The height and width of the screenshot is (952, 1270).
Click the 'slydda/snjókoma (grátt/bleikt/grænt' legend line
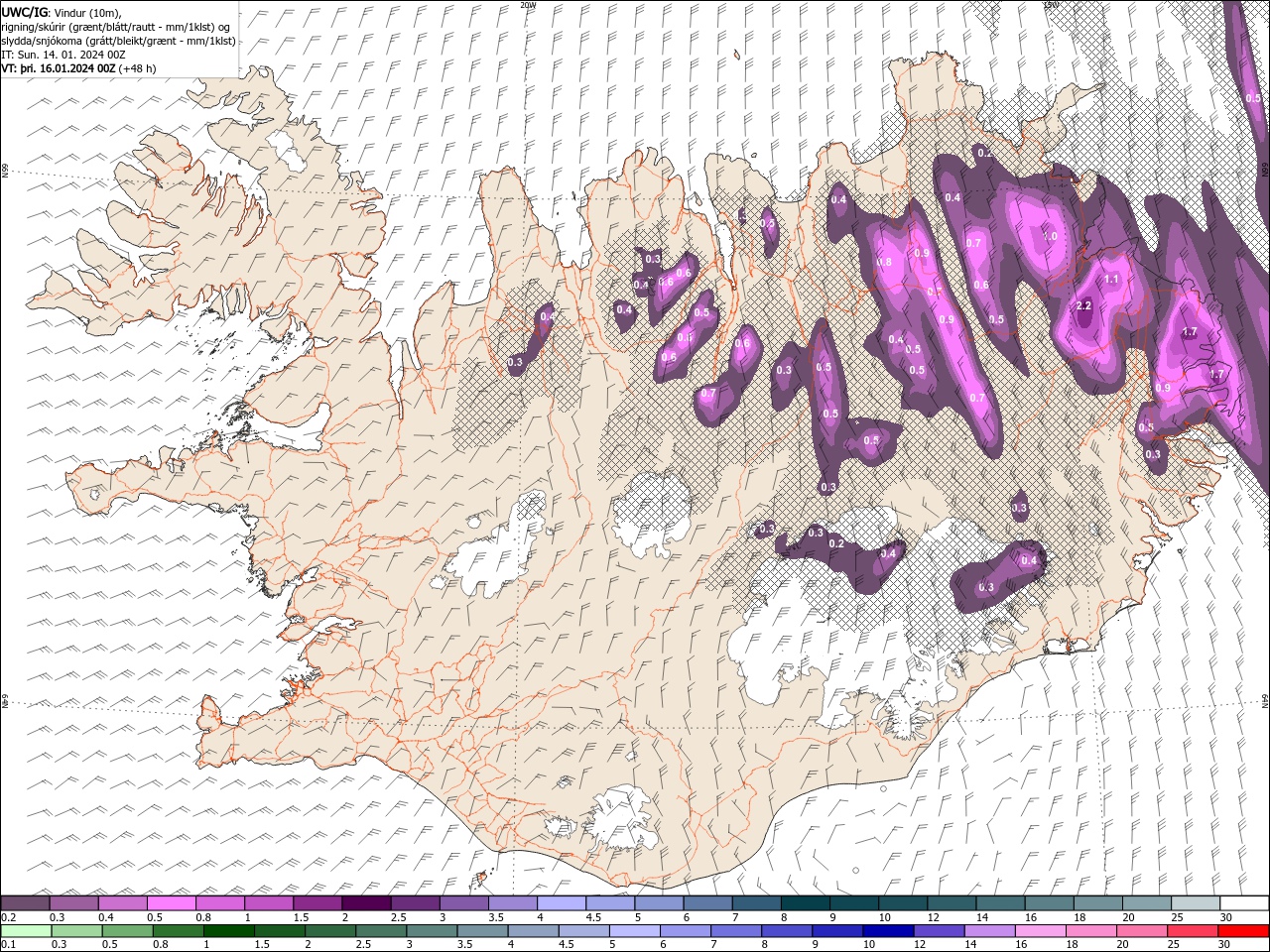click(x=119, y=41)
